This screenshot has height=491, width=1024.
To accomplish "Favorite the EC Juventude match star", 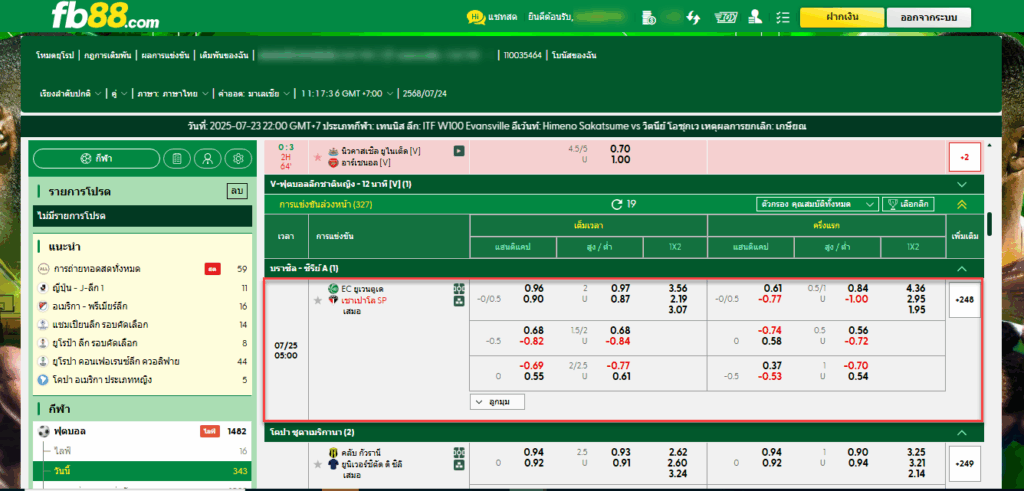I will click(318, 300).
